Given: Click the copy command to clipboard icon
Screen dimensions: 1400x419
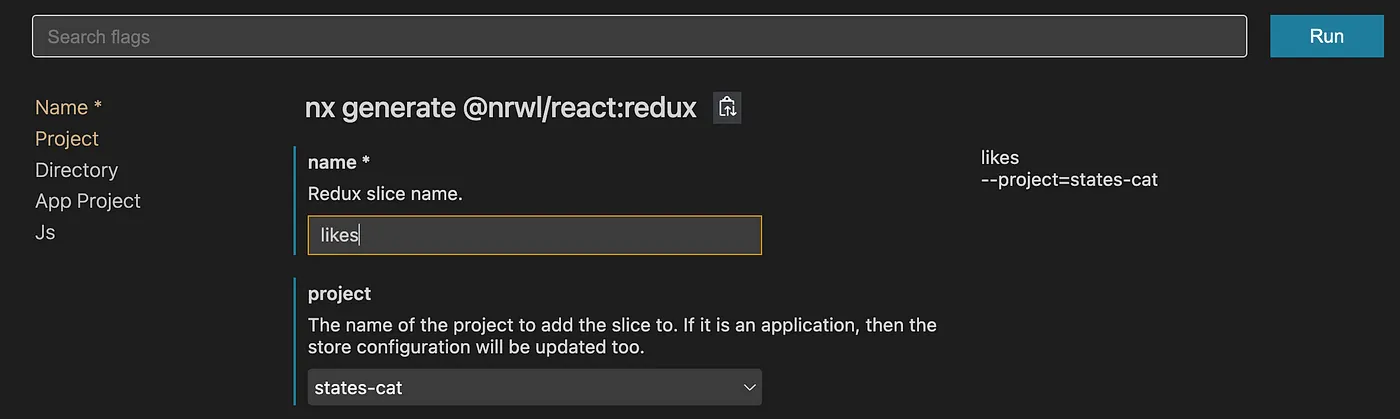Looking at the screenshot, I should coord(727,108).
